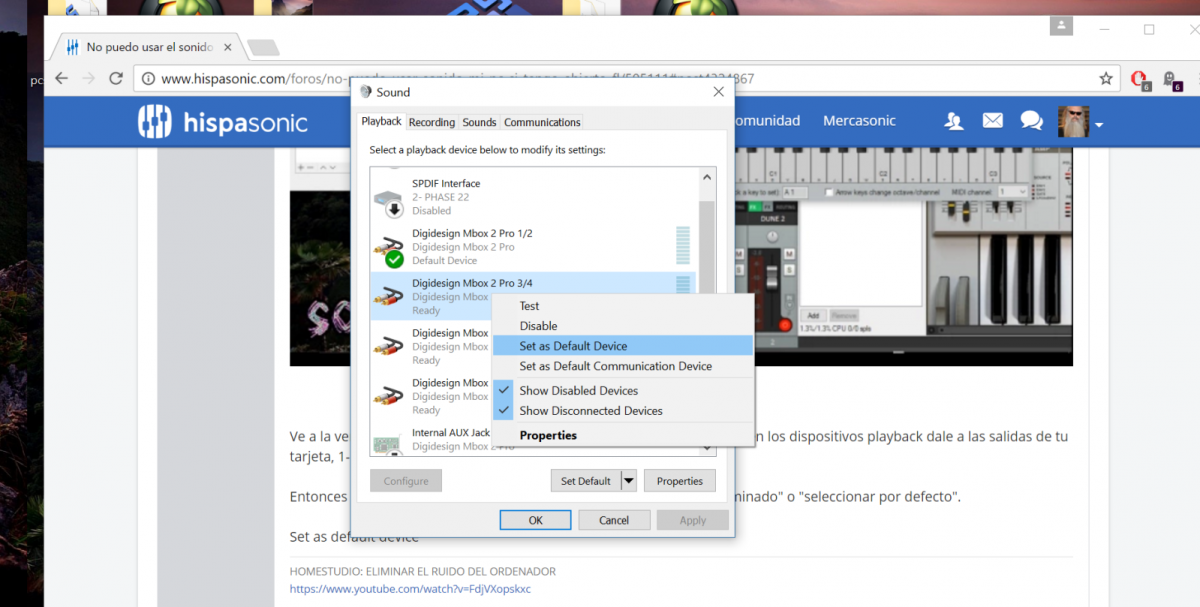Choose Set as Default Communication Device

[623, 366]
